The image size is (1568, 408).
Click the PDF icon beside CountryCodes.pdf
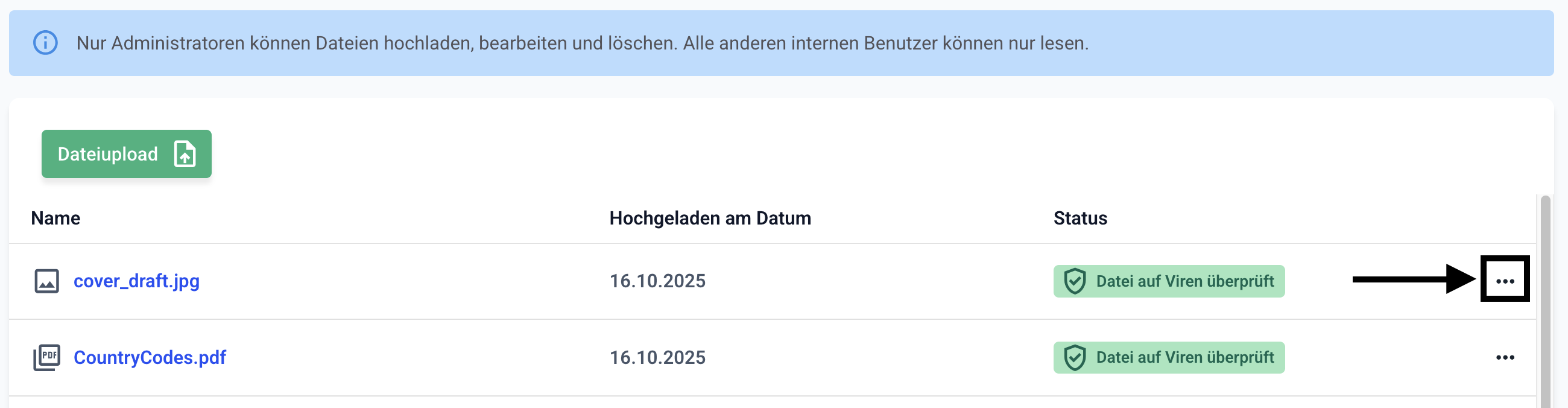click(46, 357)
